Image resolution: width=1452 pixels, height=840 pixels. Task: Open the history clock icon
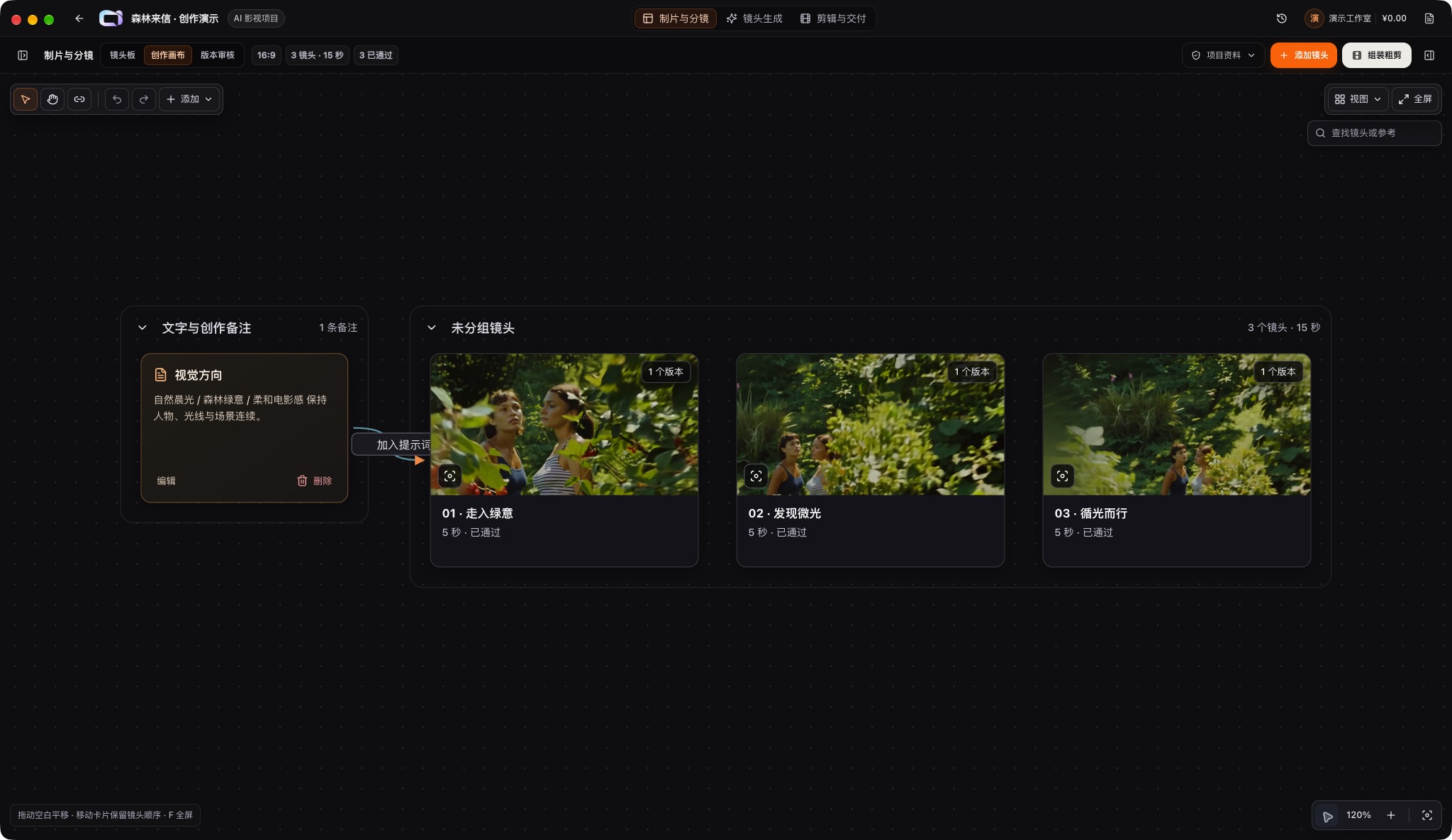[x=1282, y=18]
